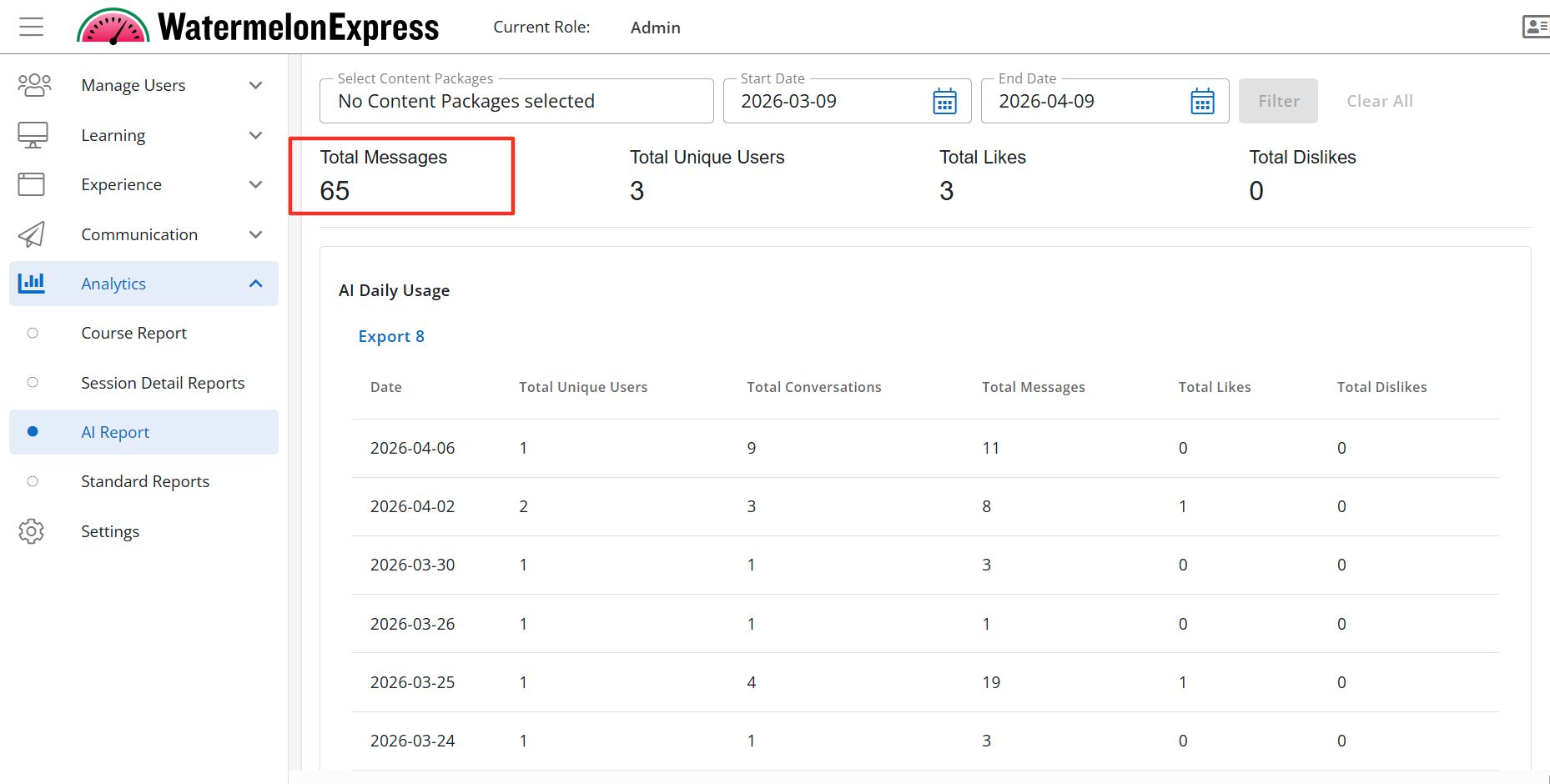Image resolution: width=1550 pixels, height=784 pixels.
Task: Click the Export 8 link
Action: pyautogui.click(x=391, y=336)
